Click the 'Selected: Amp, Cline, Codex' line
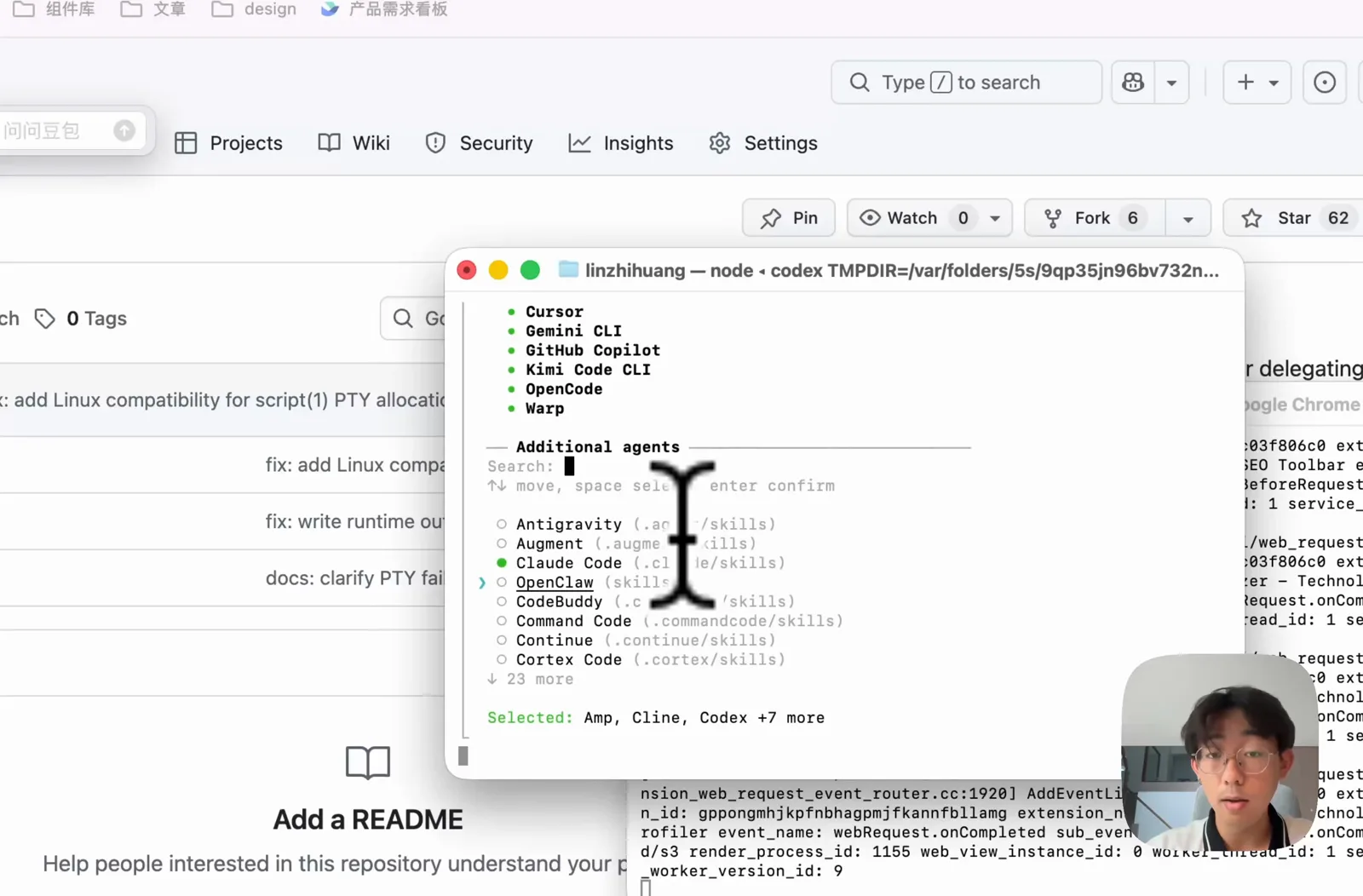Viewport: 1363px width, 896px height. coord(656,718)
